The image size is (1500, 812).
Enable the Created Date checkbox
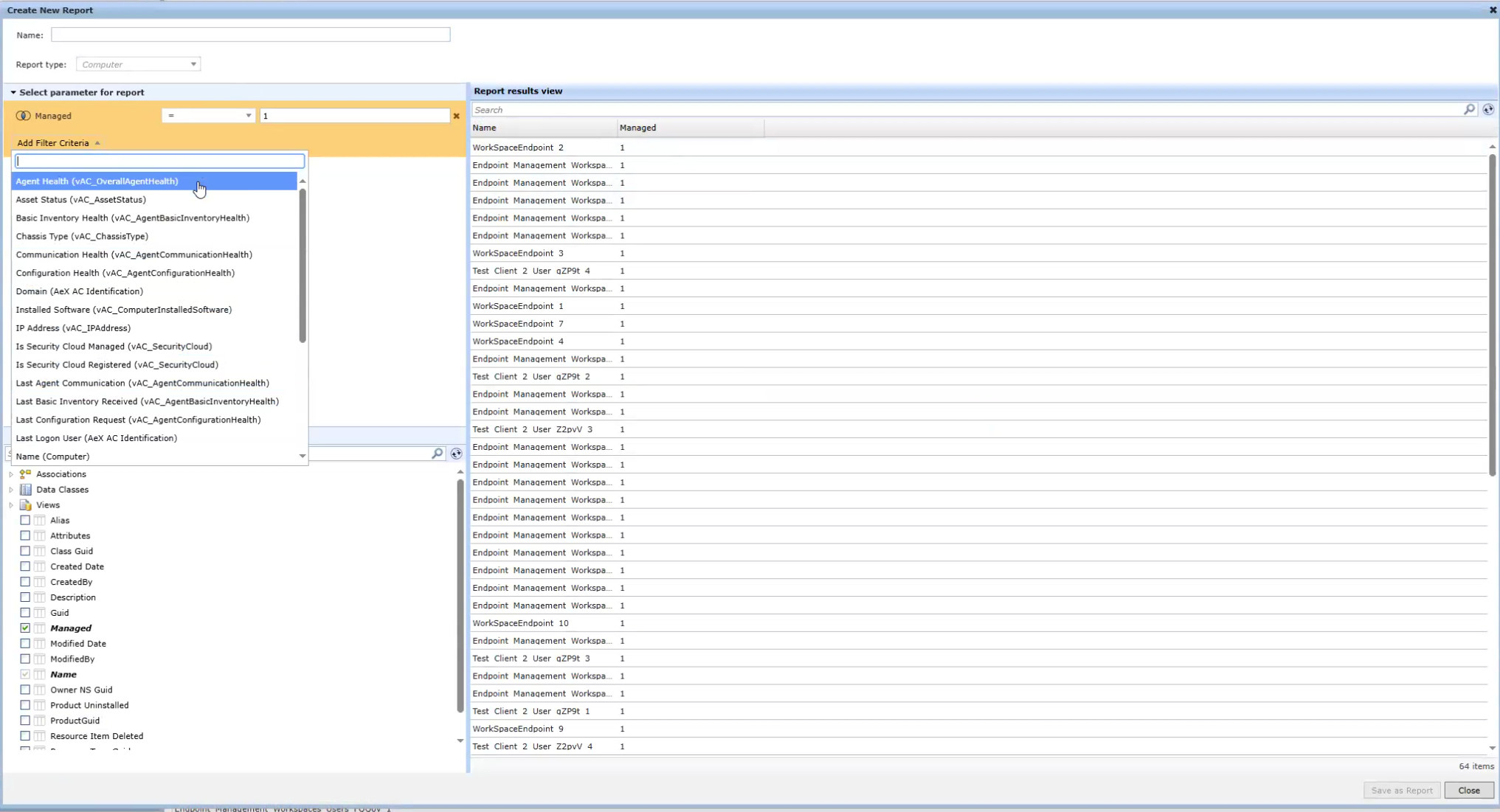click(25, 566)
